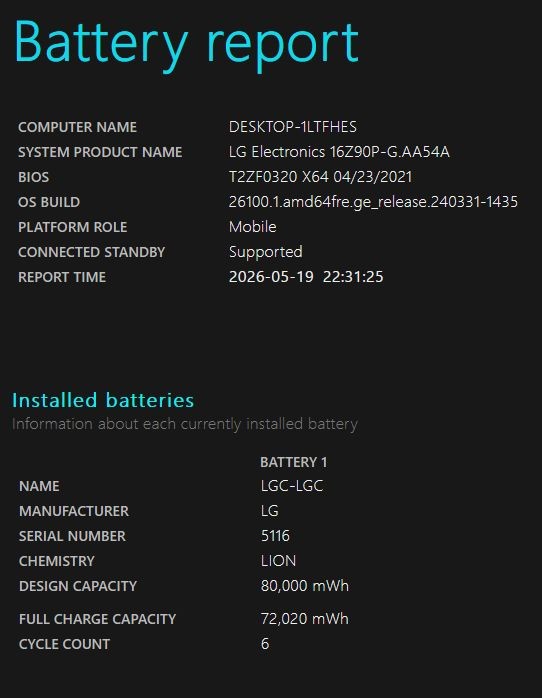Click the FULL CHARGE CAPACITY label
Screen dimensions: 542x698
click(x=97, y=619)
